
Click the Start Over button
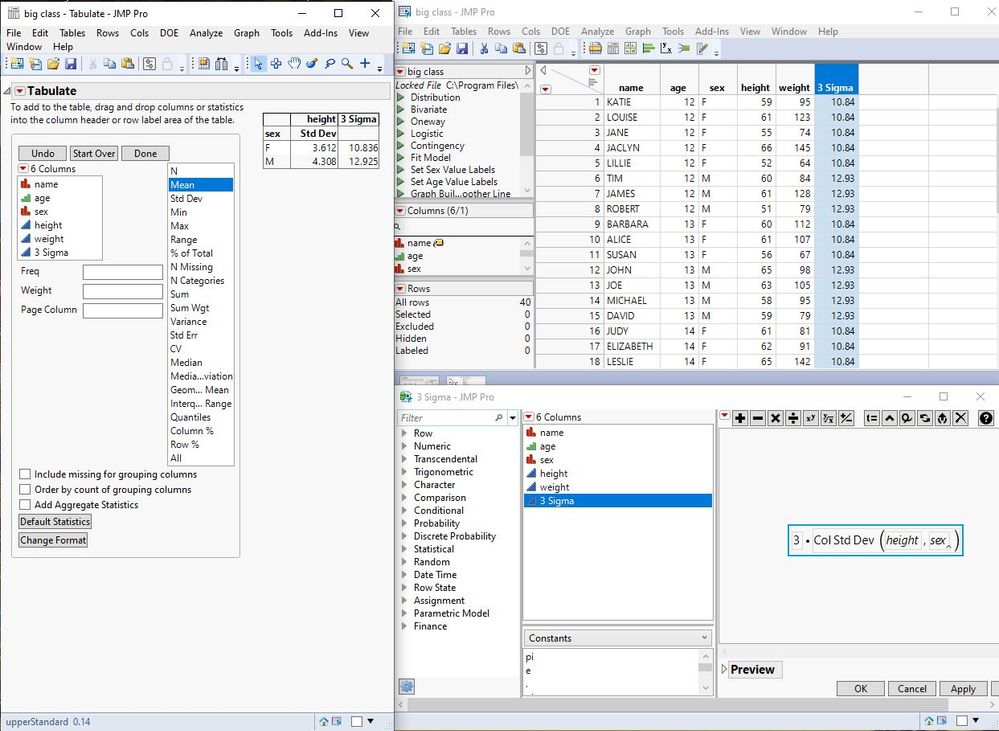94,153
